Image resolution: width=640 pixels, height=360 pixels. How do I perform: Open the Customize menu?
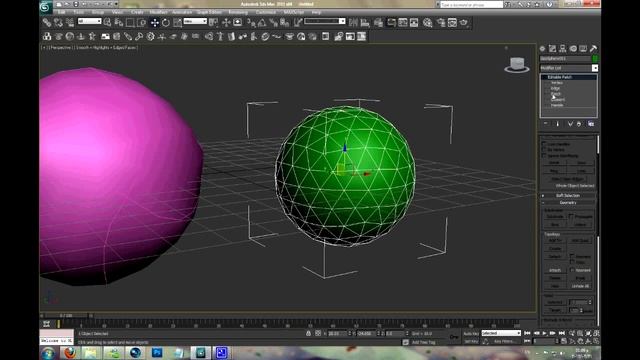tap(266, 12)
